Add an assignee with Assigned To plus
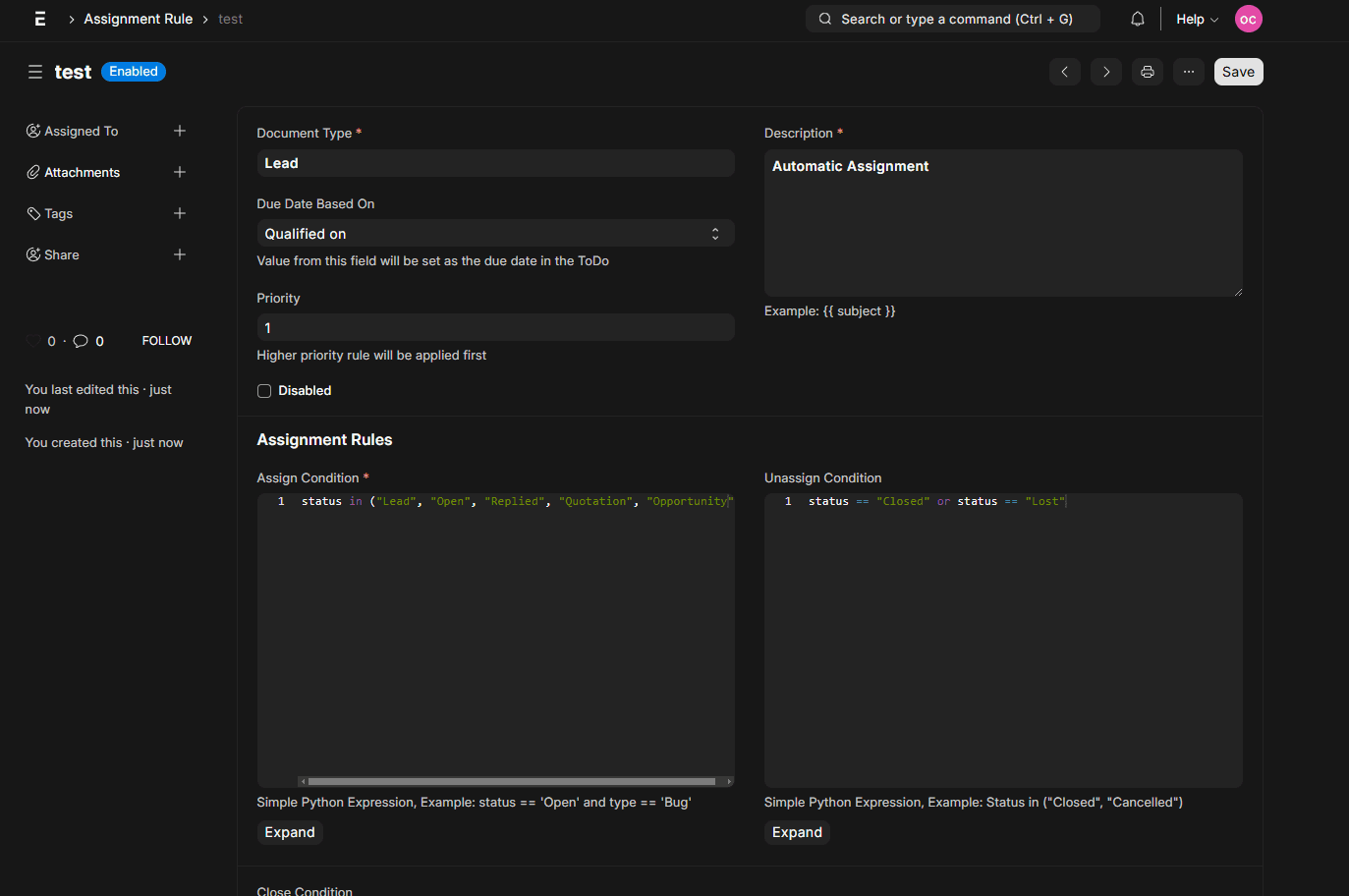Image resolution: width=1349 pixels, height=896 pixels. (180, 131)
